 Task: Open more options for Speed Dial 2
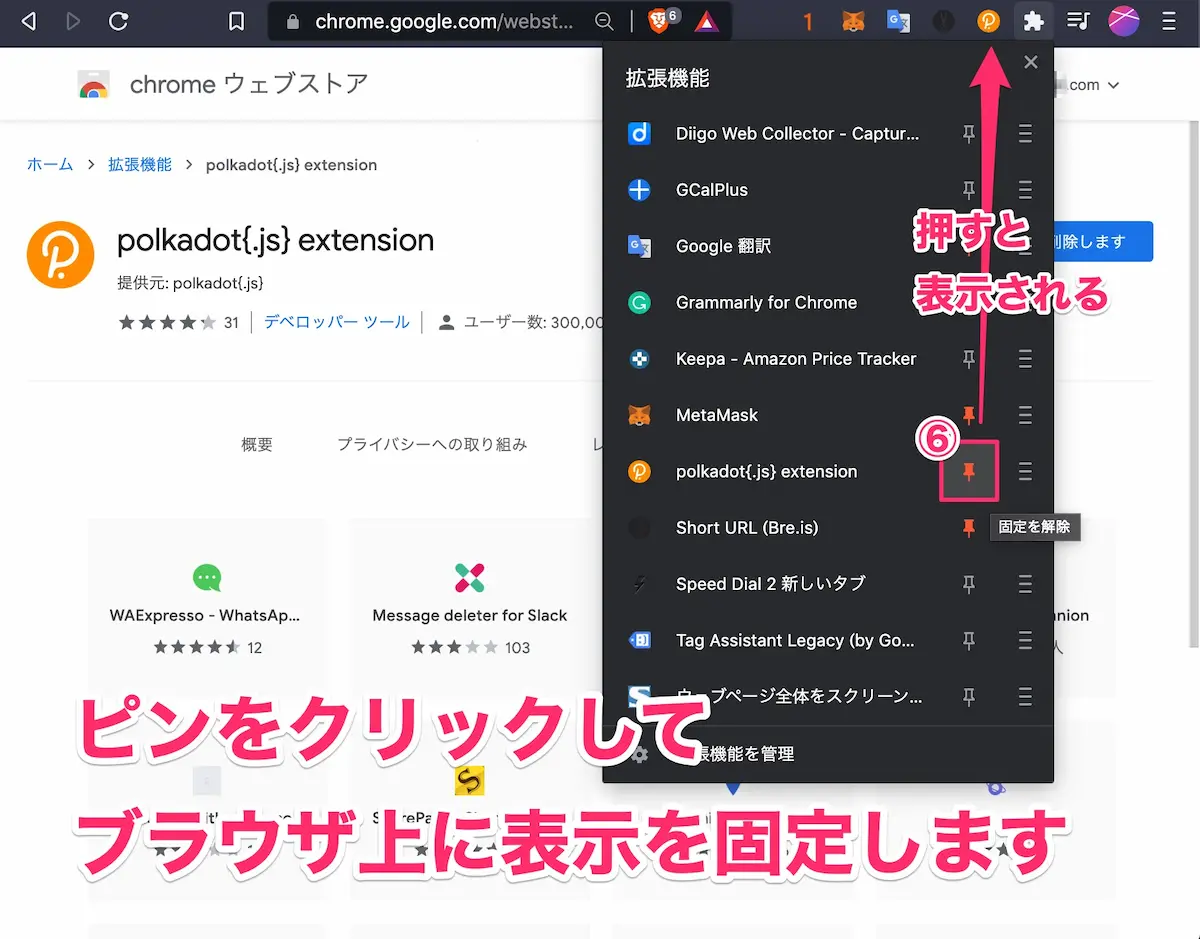tap(1025, 584)
